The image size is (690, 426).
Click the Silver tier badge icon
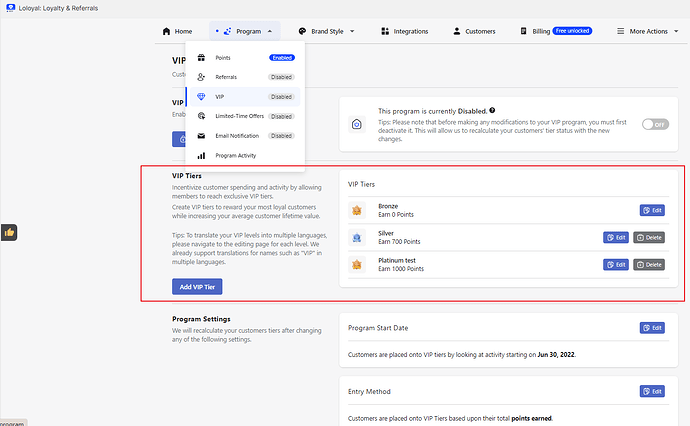(x=357, y=238)
